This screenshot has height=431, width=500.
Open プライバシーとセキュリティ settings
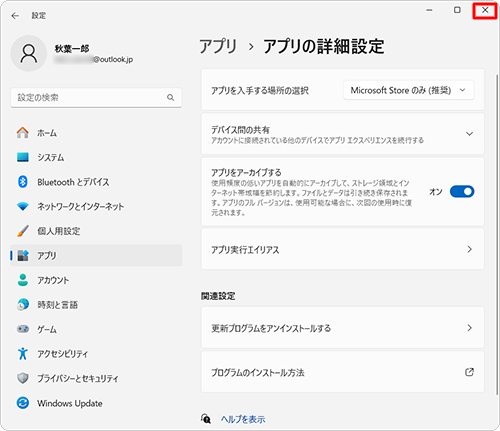click(96, 378)
